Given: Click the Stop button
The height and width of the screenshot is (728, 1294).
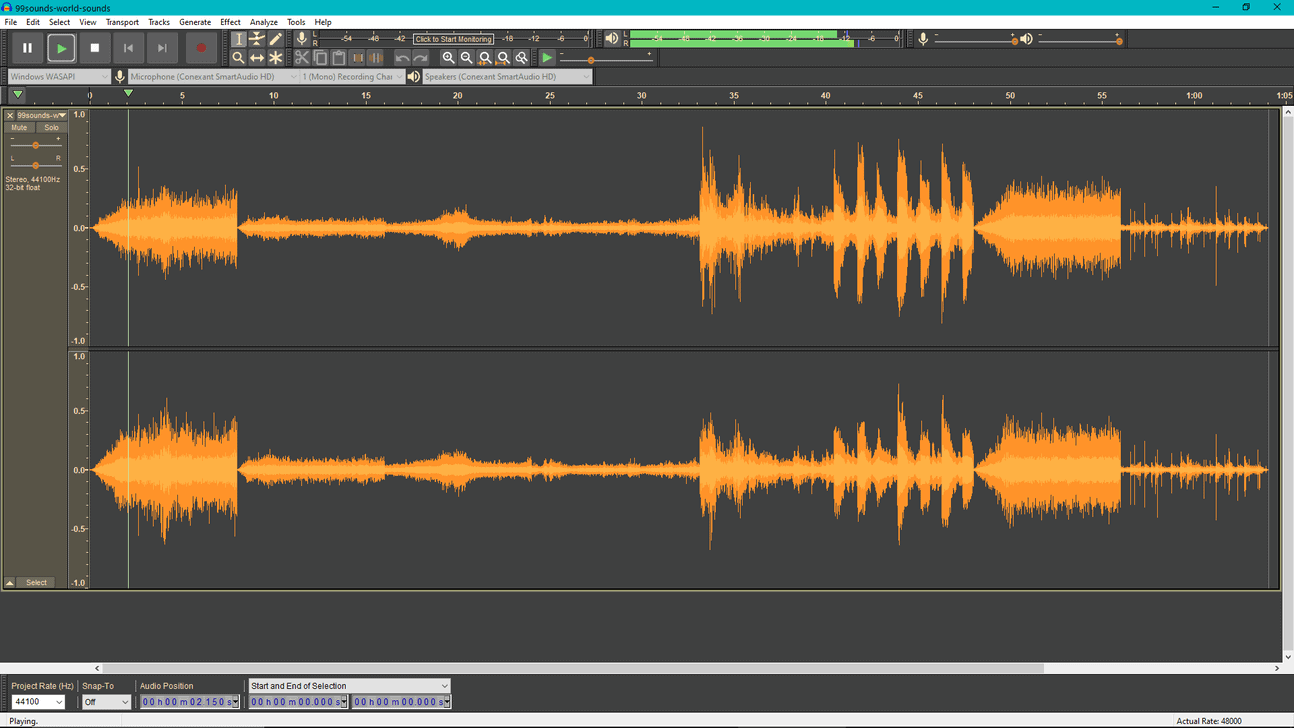Looking at the screenshot, I should 95,48.
